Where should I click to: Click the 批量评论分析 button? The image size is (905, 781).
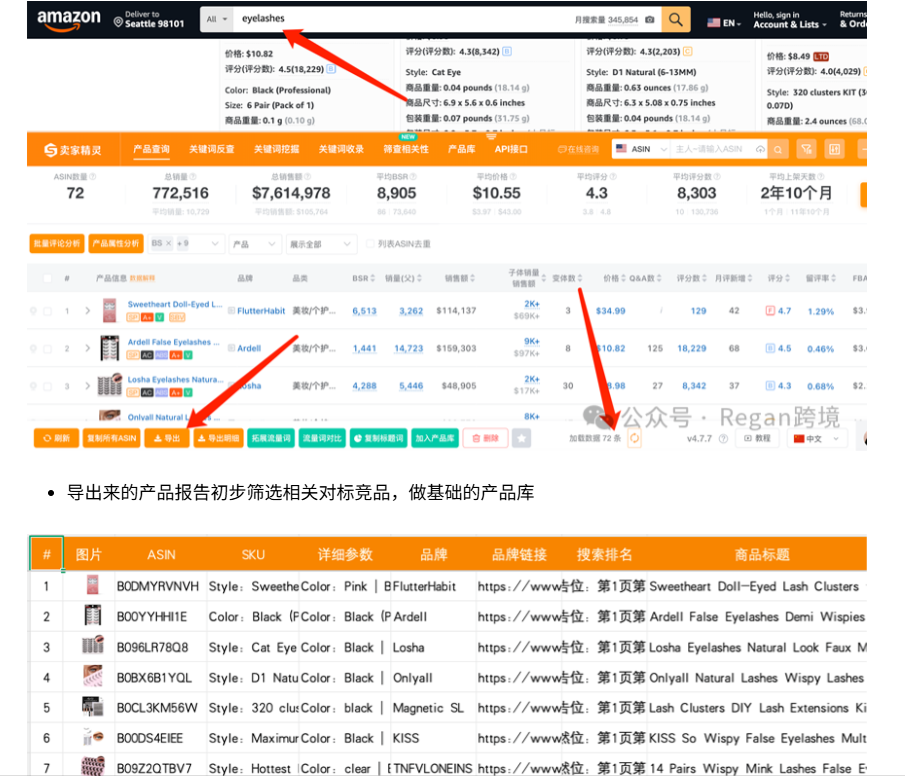coord(57,244)
